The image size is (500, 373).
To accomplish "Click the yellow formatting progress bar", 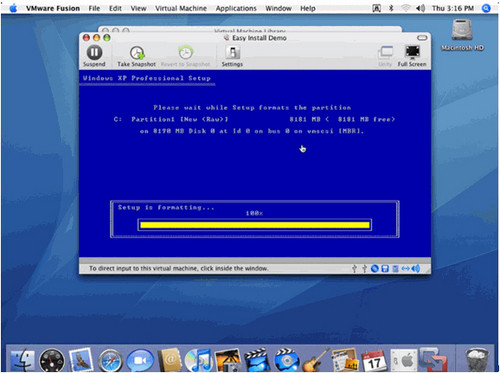I will tap(255, 225).
